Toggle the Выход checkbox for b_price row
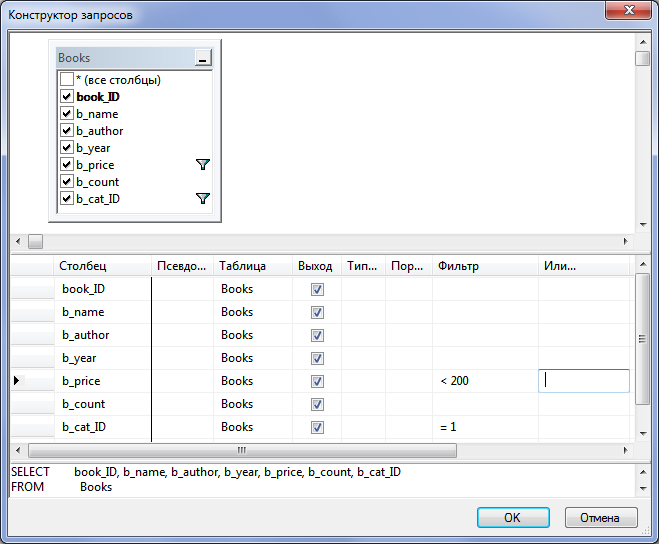The image size is (659, 544). pos(317,381)
